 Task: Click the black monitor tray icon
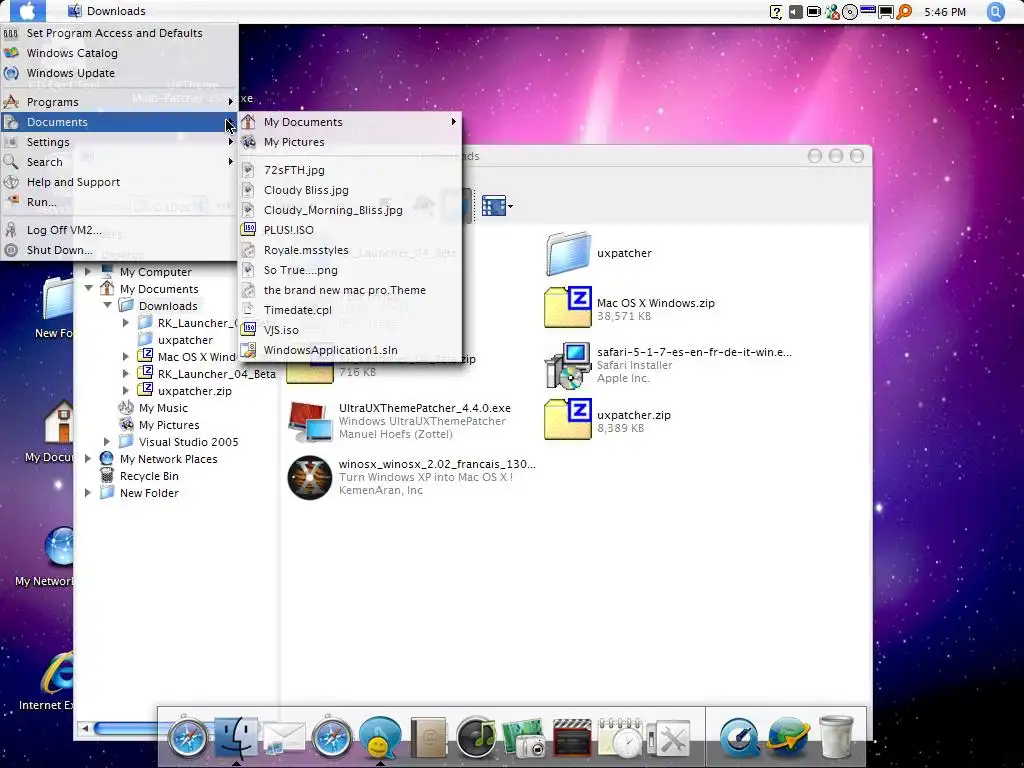pos(886,12)
